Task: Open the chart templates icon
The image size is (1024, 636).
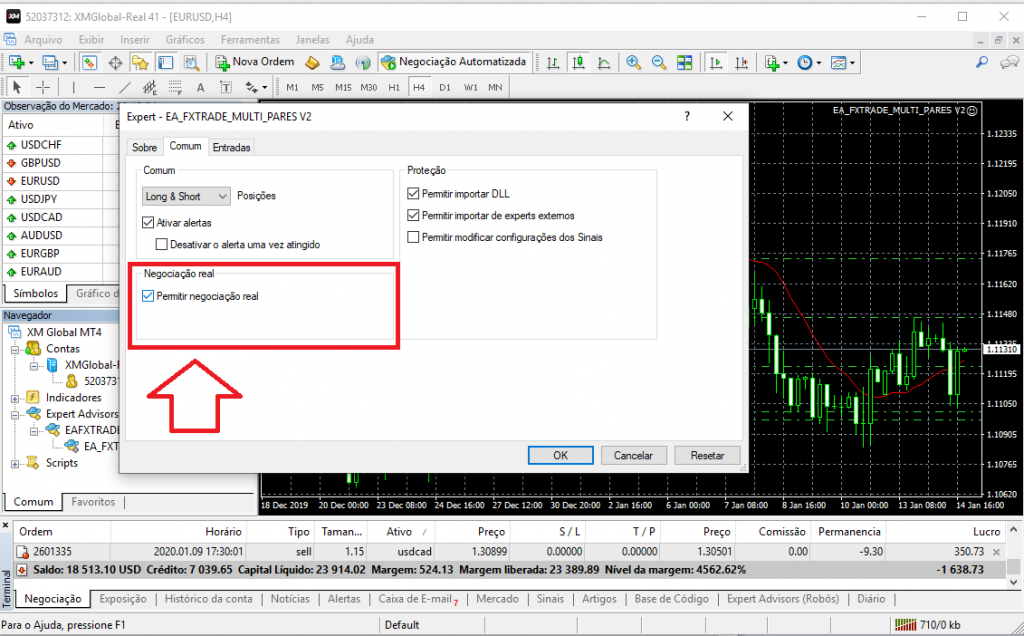Action: point(839,63)
